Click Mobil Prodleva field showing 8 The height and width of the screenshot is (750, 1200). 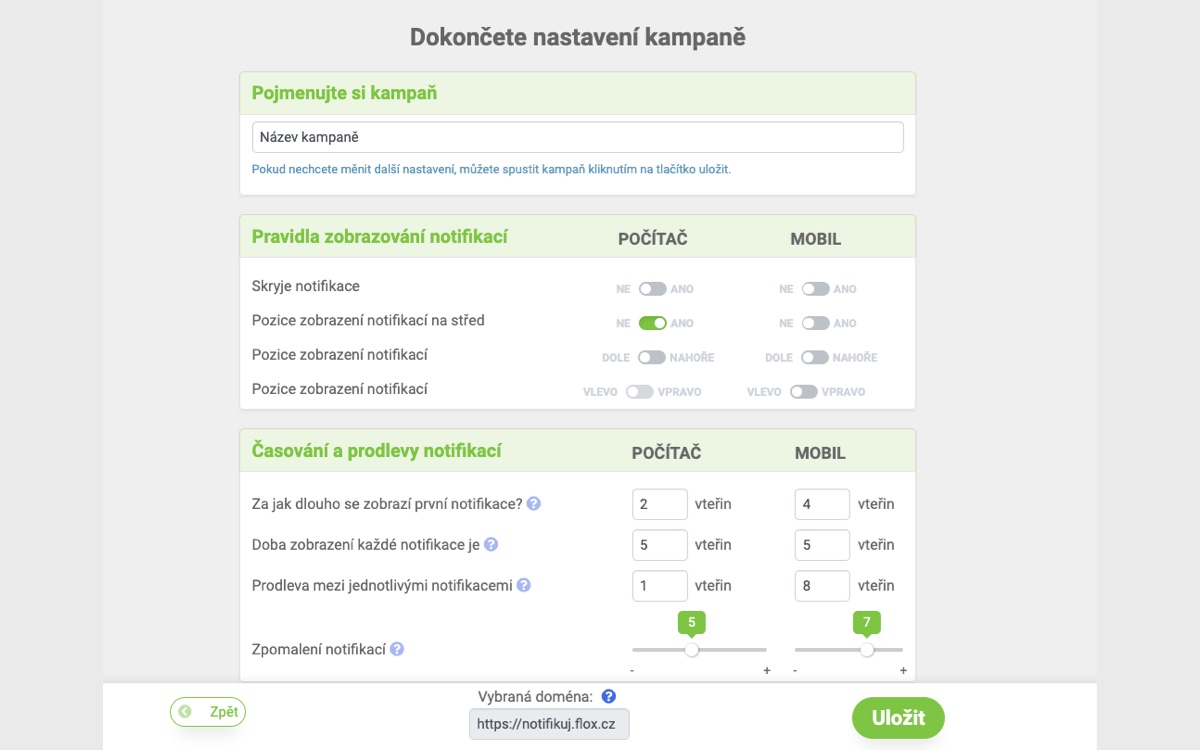click(822, 585)
